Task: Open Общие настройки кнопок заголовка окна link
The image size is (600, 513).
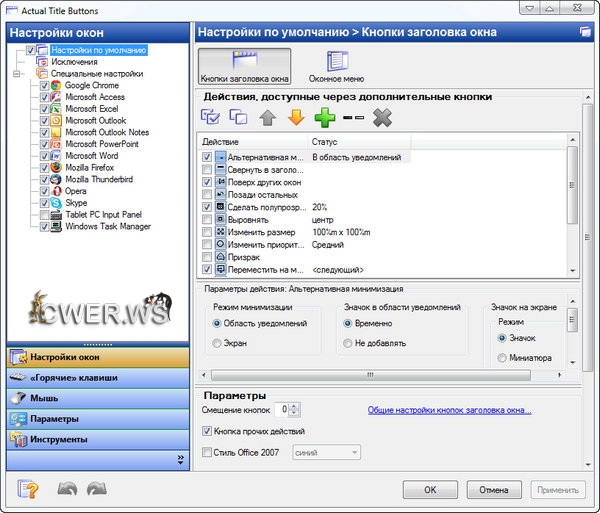Action: pos(449,410)
